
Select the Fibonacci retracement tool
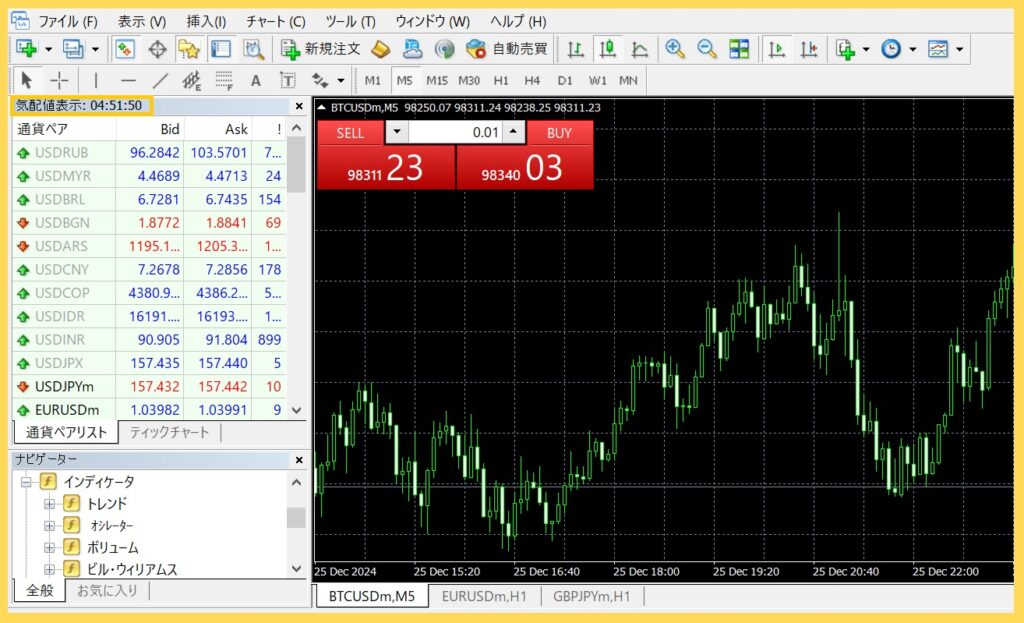pyautogui.click(x=224, y=80)
